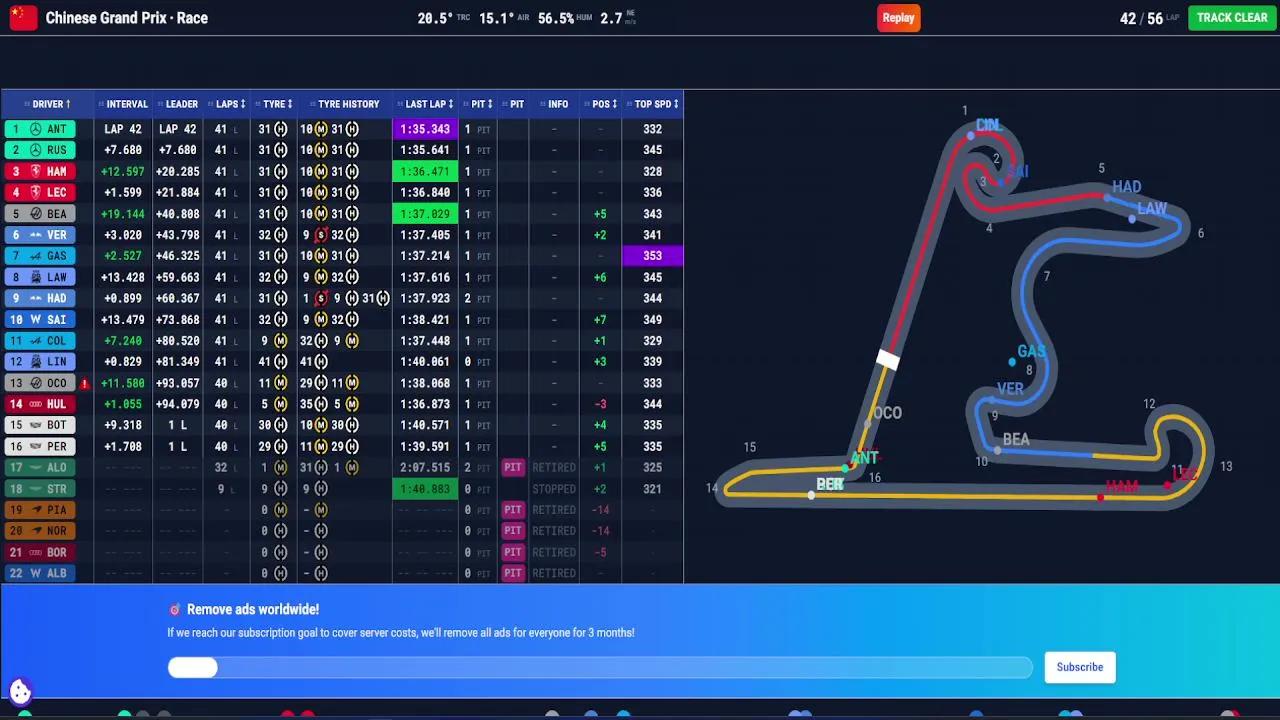Select the Ferrari logo beside HAM

pos(35,171)
